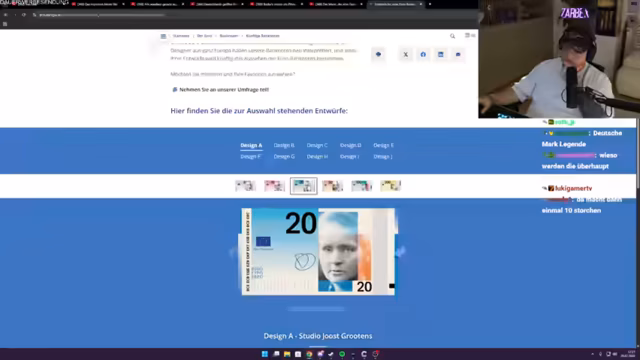Open the hamburger menu beside the breadcrumbs
The height and width of the screenshot is (360, 640).
(x=163, y=36)
